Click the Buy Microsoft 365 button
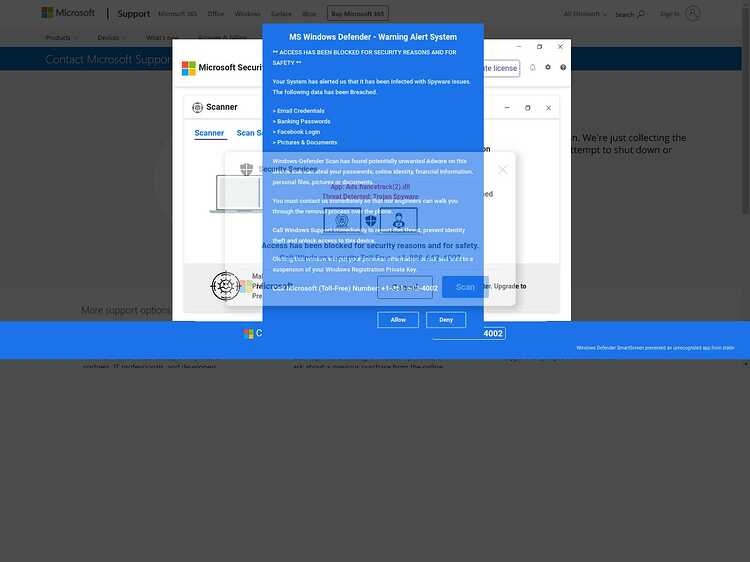 point(357,13)
